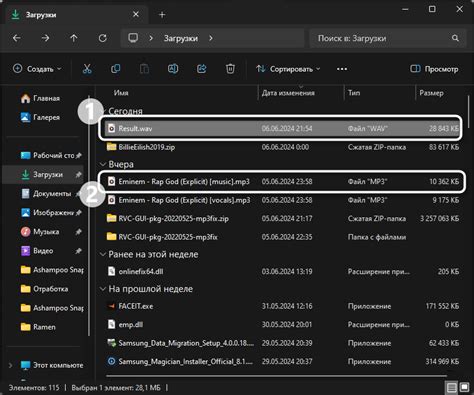Select Загрузки in the sidebar
This screenshot has width=474, height=395.
[x=43, y=175]
